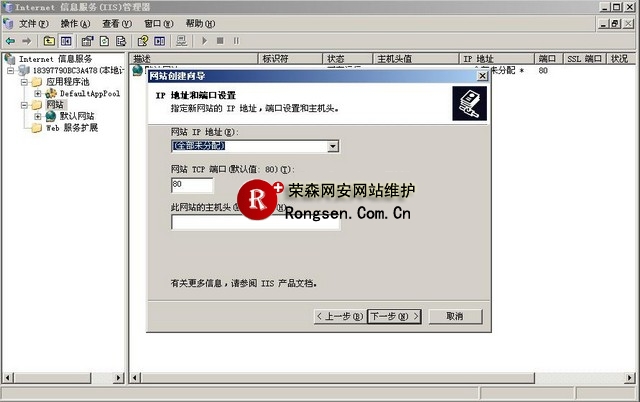
Task: Open the 网站 IP 地址 dropdown list
Action: coord(333,146)
